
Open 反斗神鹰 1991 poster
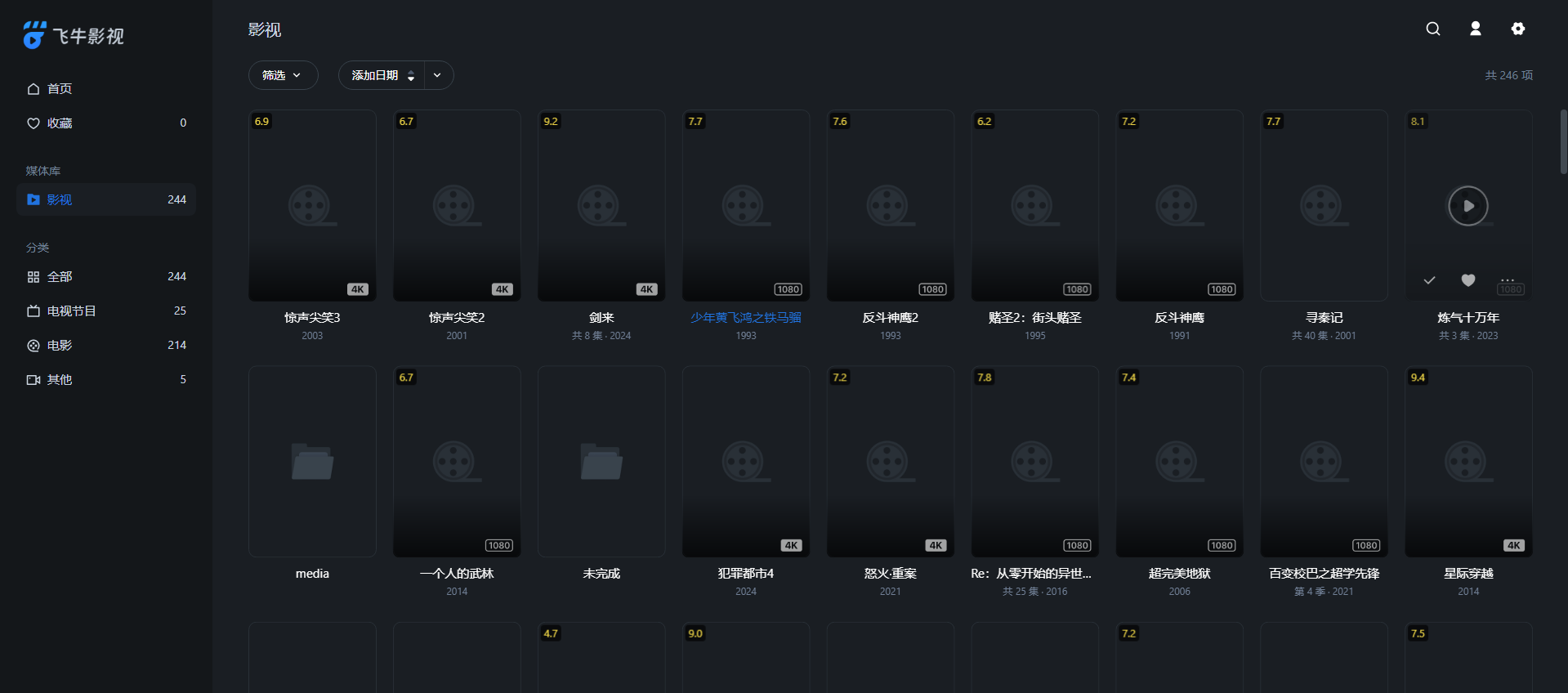[x=1180, y=206]
